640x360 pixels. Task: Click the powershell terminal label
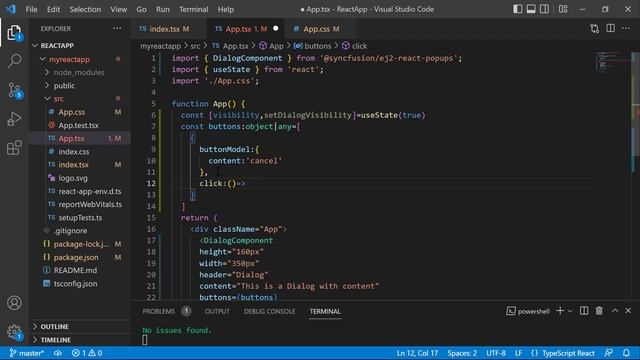click(528, 311)
